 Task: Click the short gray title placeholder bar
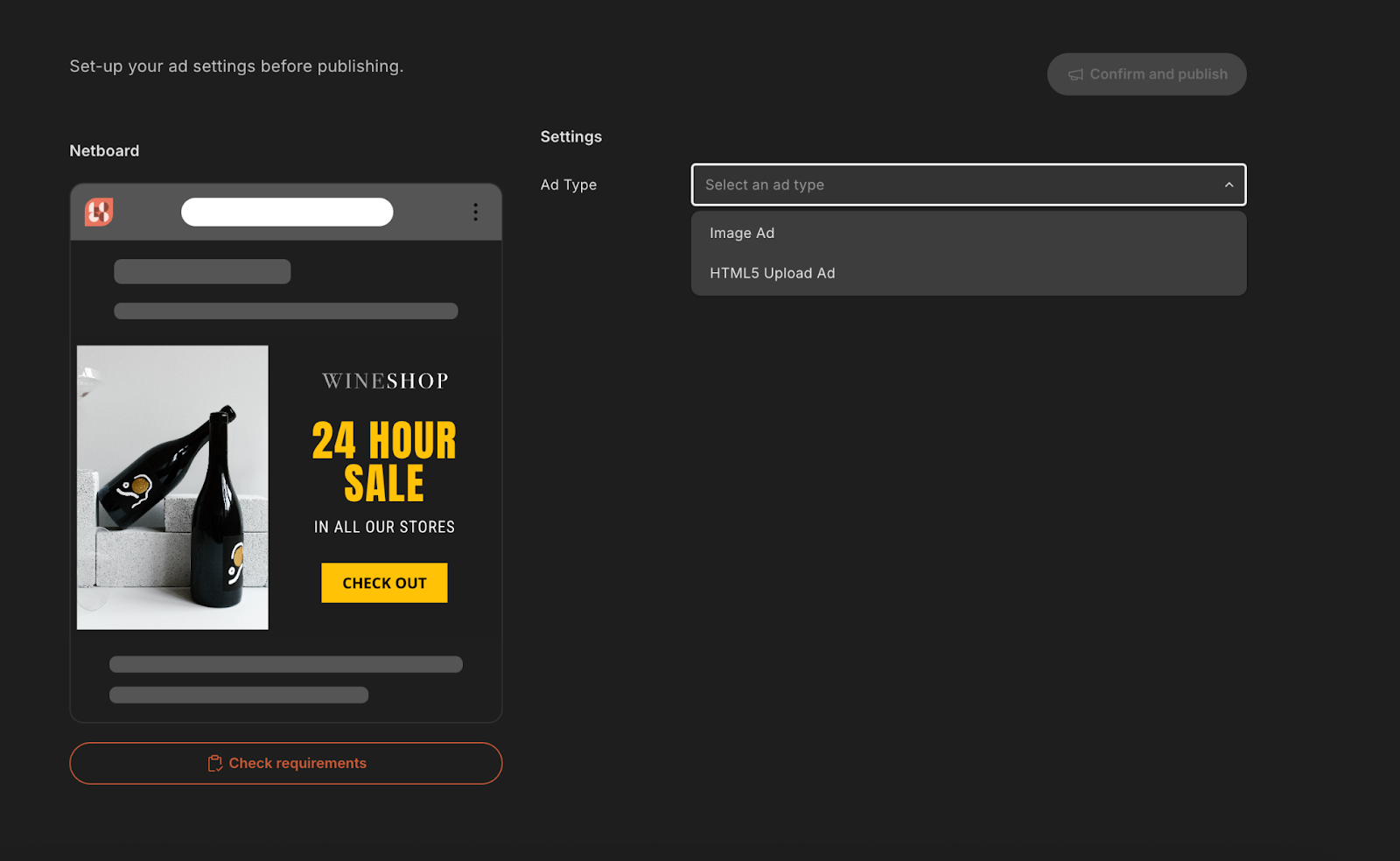(202, 271)
